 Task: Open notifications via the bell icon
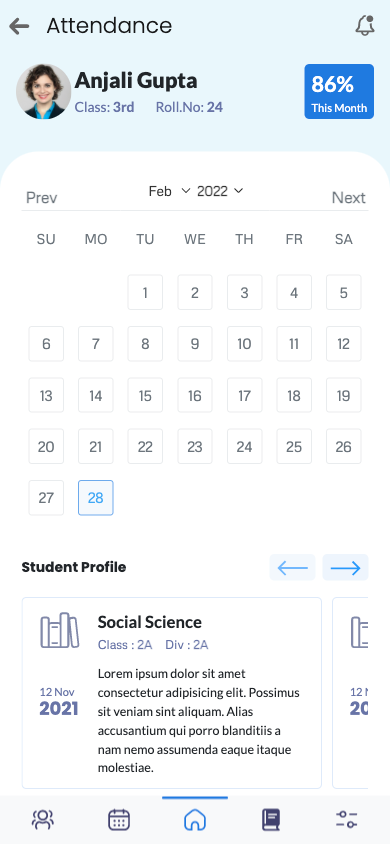point(365,25)
